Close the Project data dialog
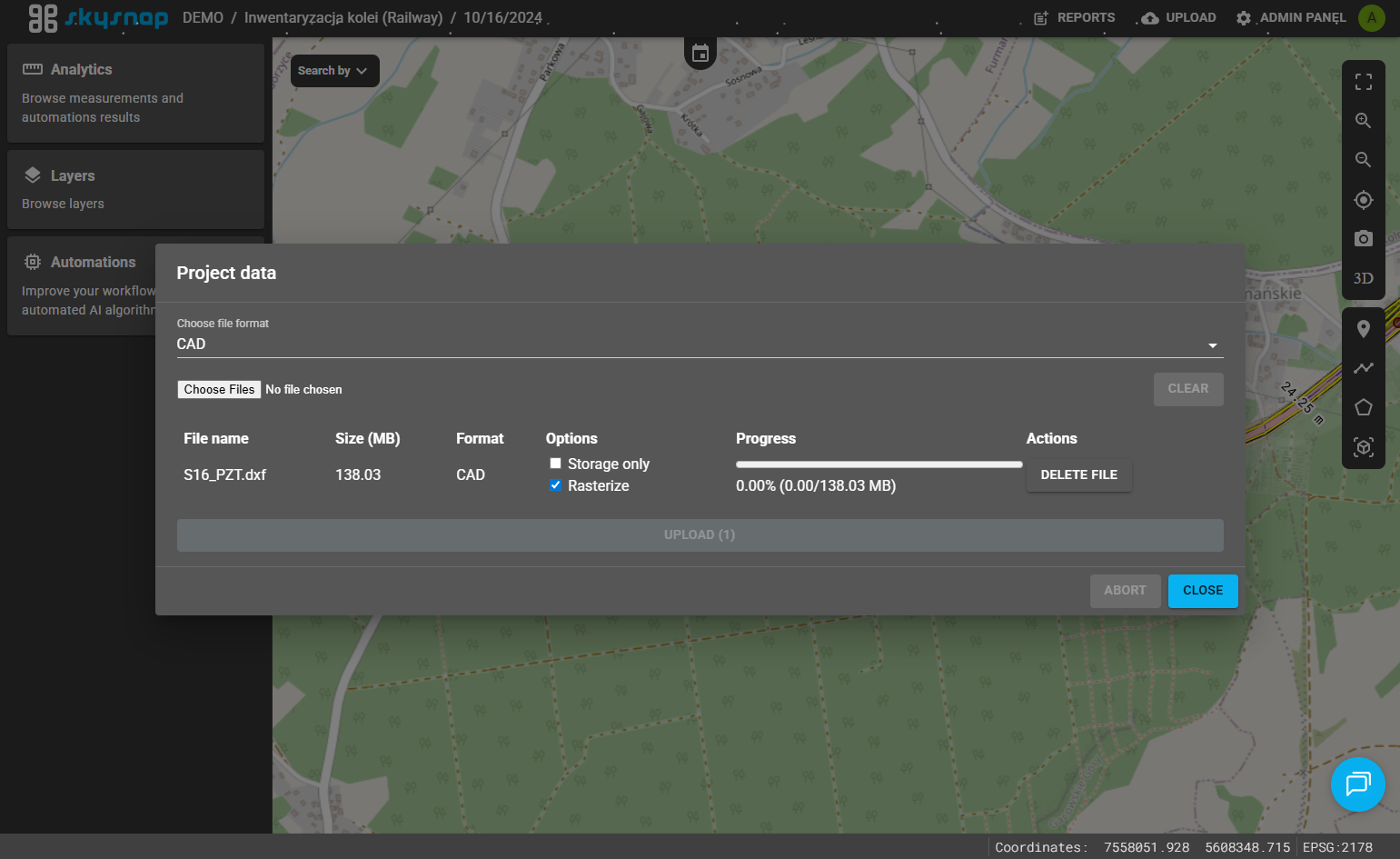The image size is (1400, 859). pyautogui.click(x=1203, y=591)
